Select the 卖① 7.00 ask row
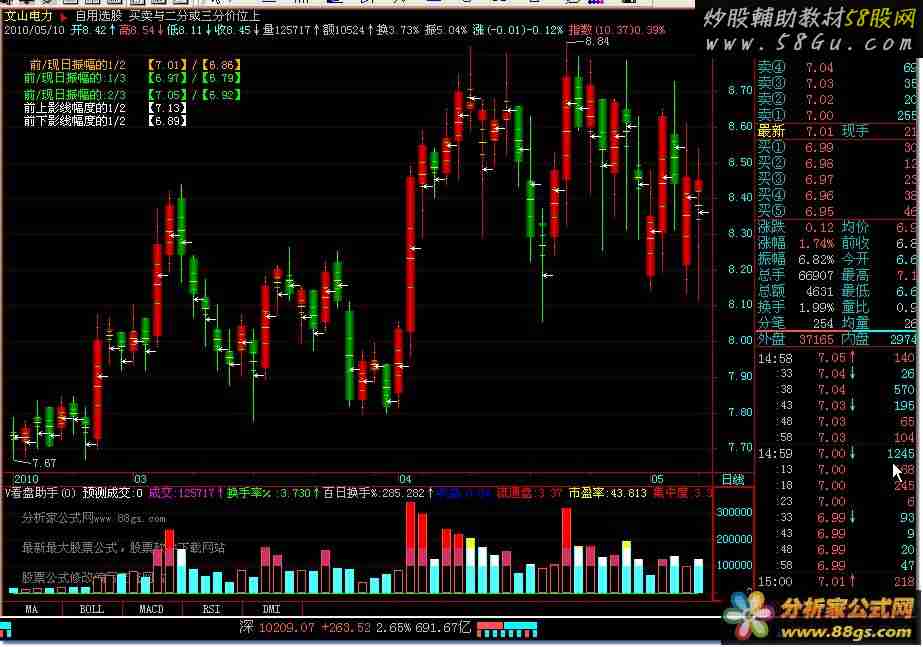This screenshot has width=923, height=647. pyautogui.click(x=837, y=115)
